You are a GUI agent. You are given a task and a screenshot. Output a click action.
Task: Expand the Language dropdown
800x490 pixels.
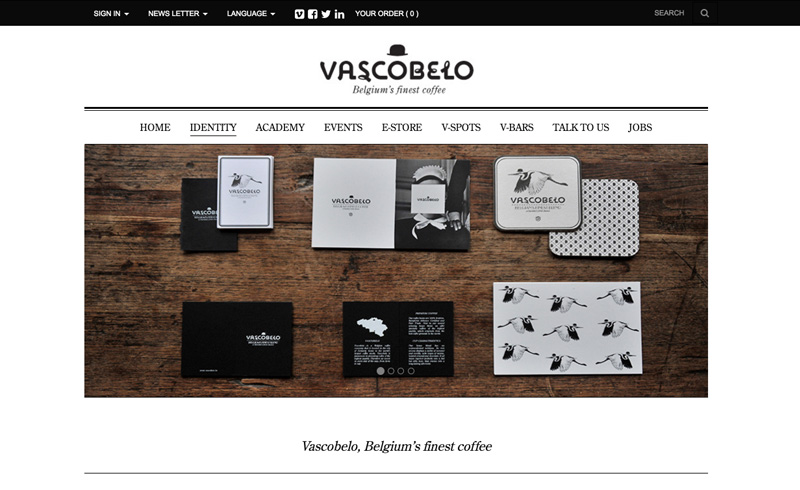[251, 13]
